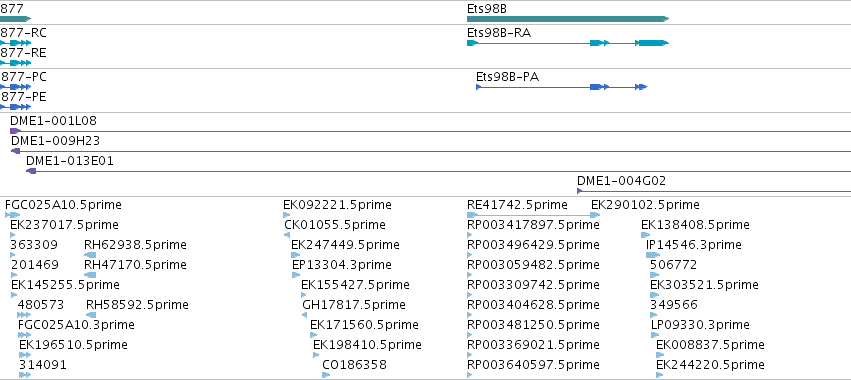Select the DME1-013E01 clone label

click(x=70, y=161)
